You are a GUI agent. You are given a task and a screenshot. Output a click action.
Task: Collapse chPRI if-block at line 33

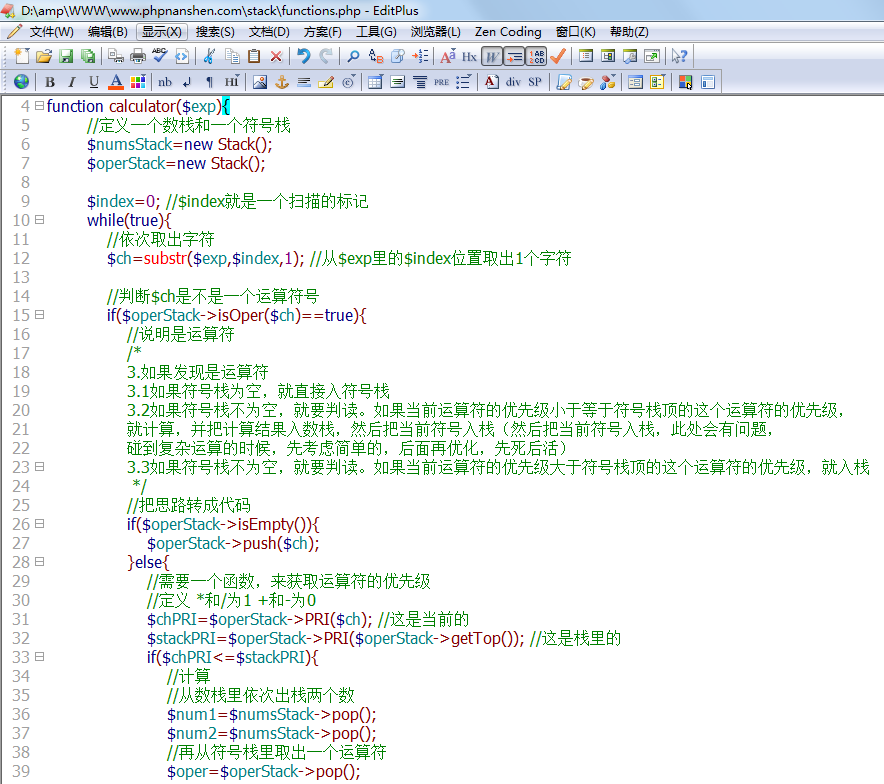tap(39, 657)
